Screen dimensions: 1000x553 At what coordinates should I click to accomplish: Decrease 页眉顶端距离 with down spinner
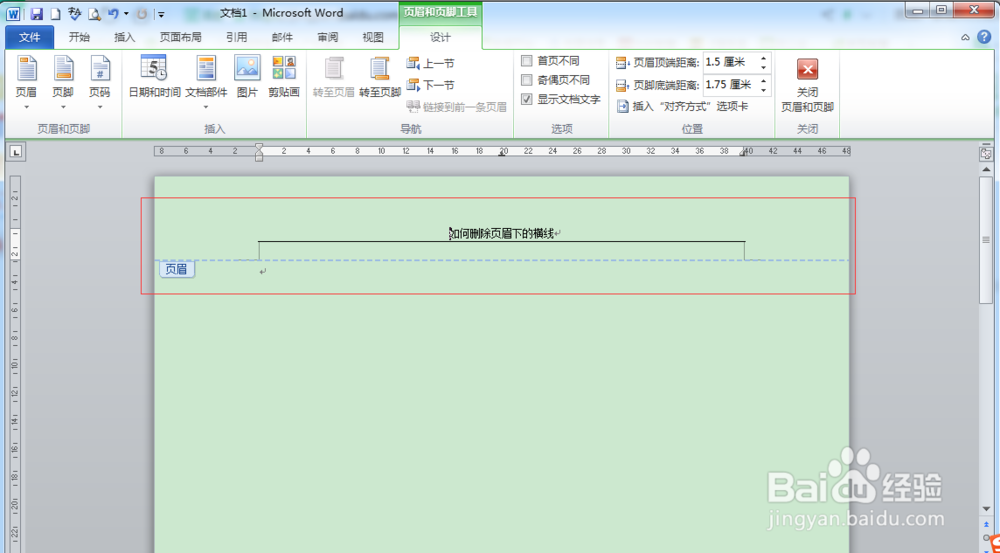click(763, 68)
